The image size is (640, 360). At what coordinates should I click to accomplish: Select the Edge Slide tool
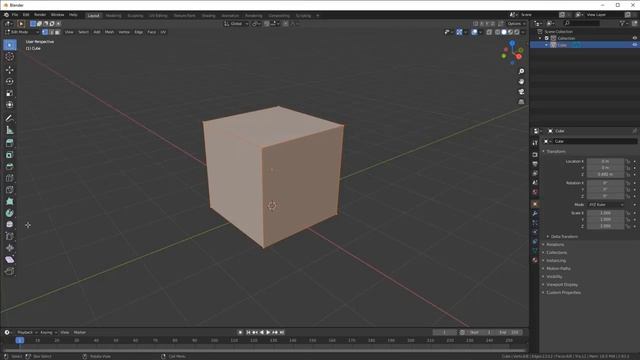coord(10,236)
